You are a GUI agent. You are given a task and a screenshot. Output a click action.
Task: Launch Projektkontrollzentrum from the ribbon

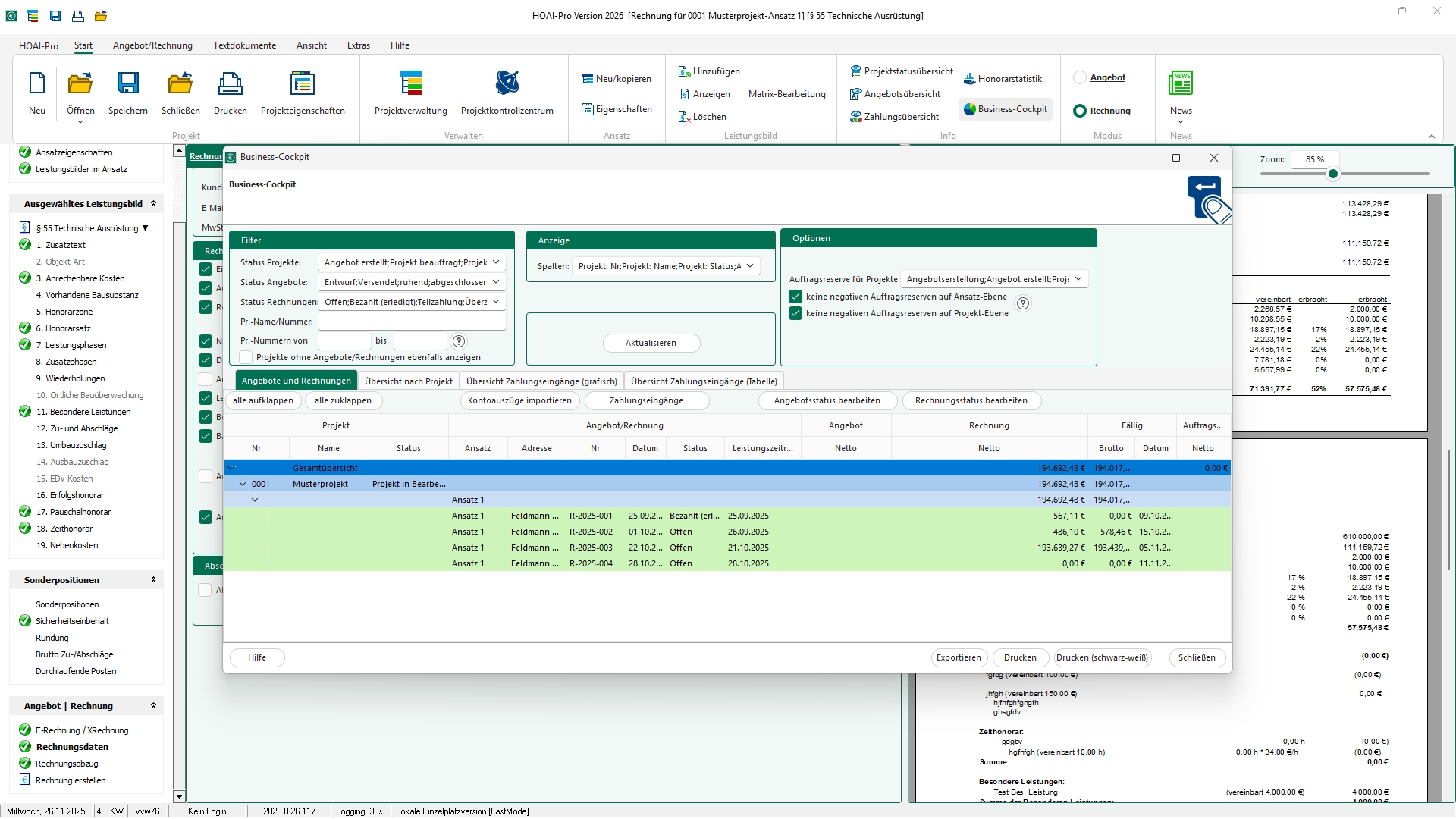pyautogui.click(x=507, y=83)
